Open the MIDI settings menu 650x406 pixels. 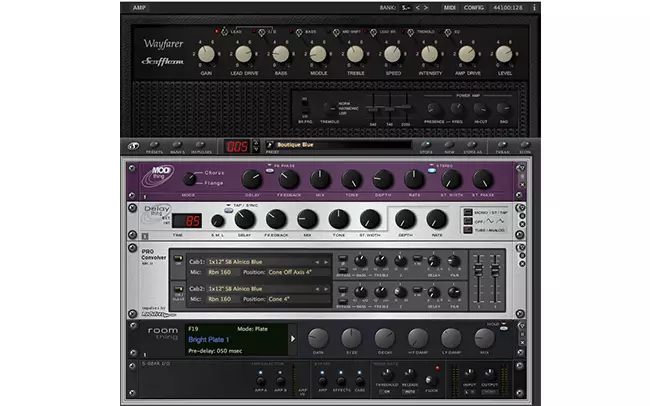pos(450,7)
